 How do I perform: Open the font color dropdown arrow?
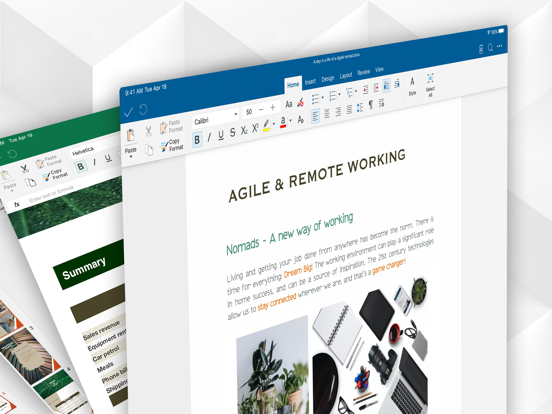pos(290,120)
